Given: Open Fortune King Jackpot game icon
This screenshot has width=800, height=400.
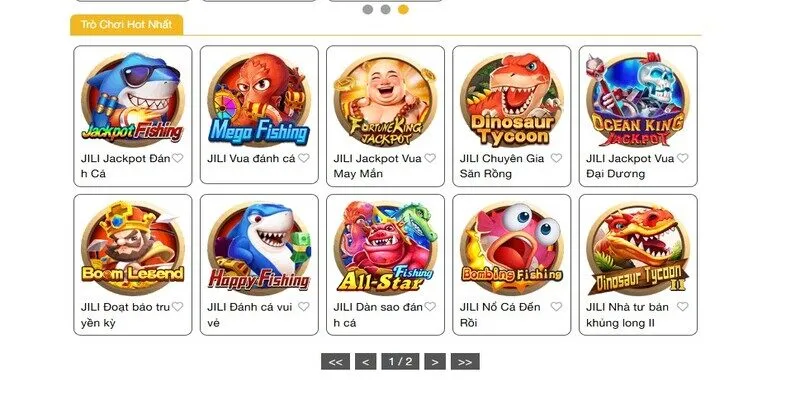Looking at the screenshot, I should (x=385, y=99).
